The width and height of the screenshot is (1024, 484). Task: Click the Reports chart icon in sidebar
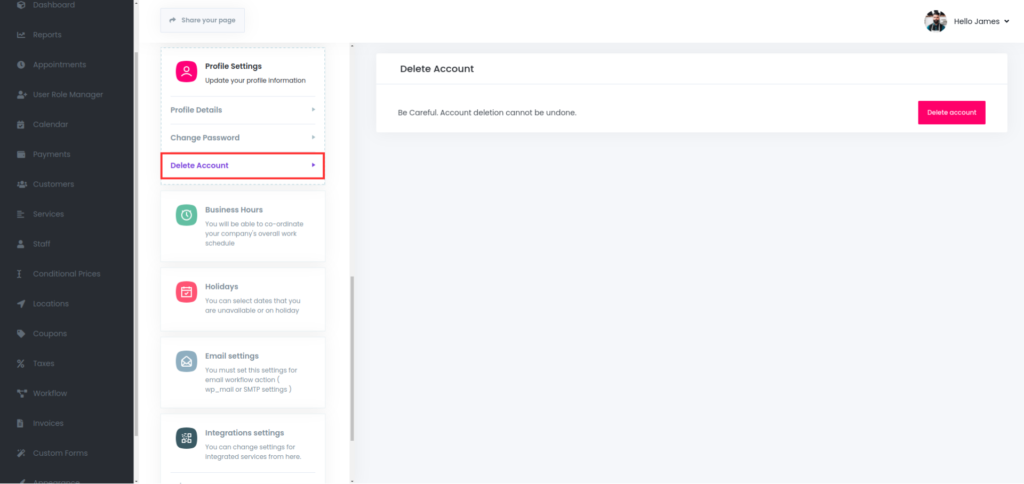(21, 35)
